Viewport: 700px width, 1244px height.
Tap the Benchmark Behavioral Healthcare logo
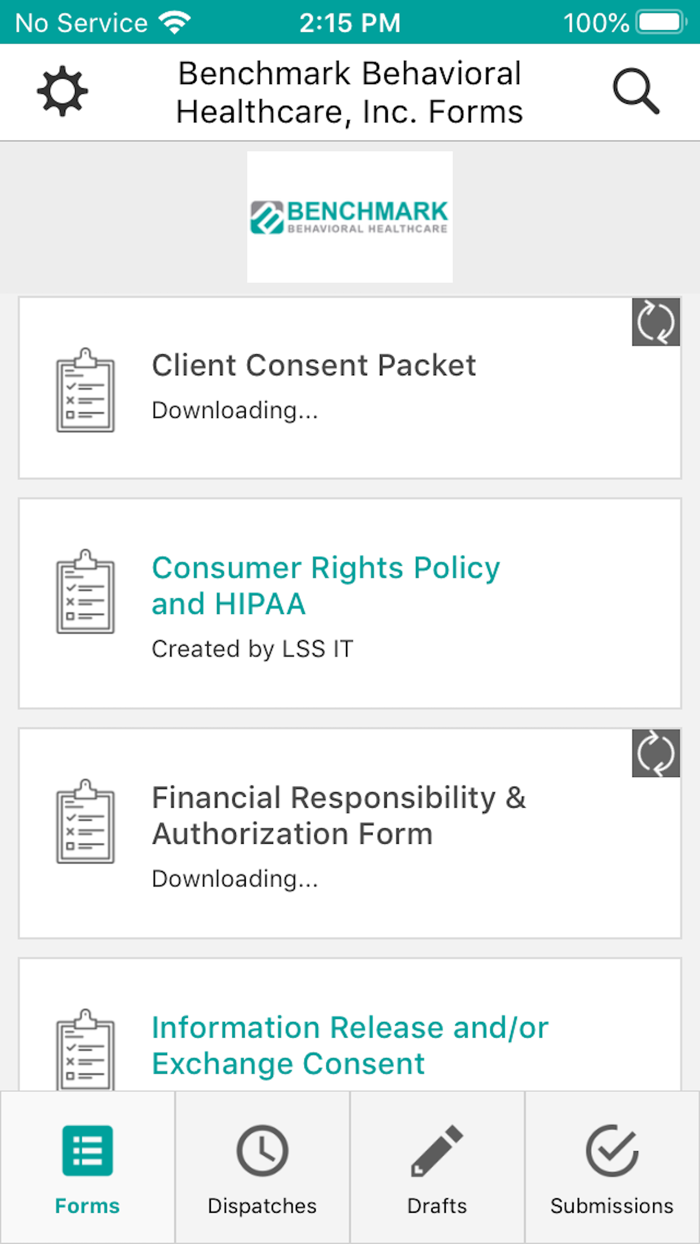click(x=349, y=216)
